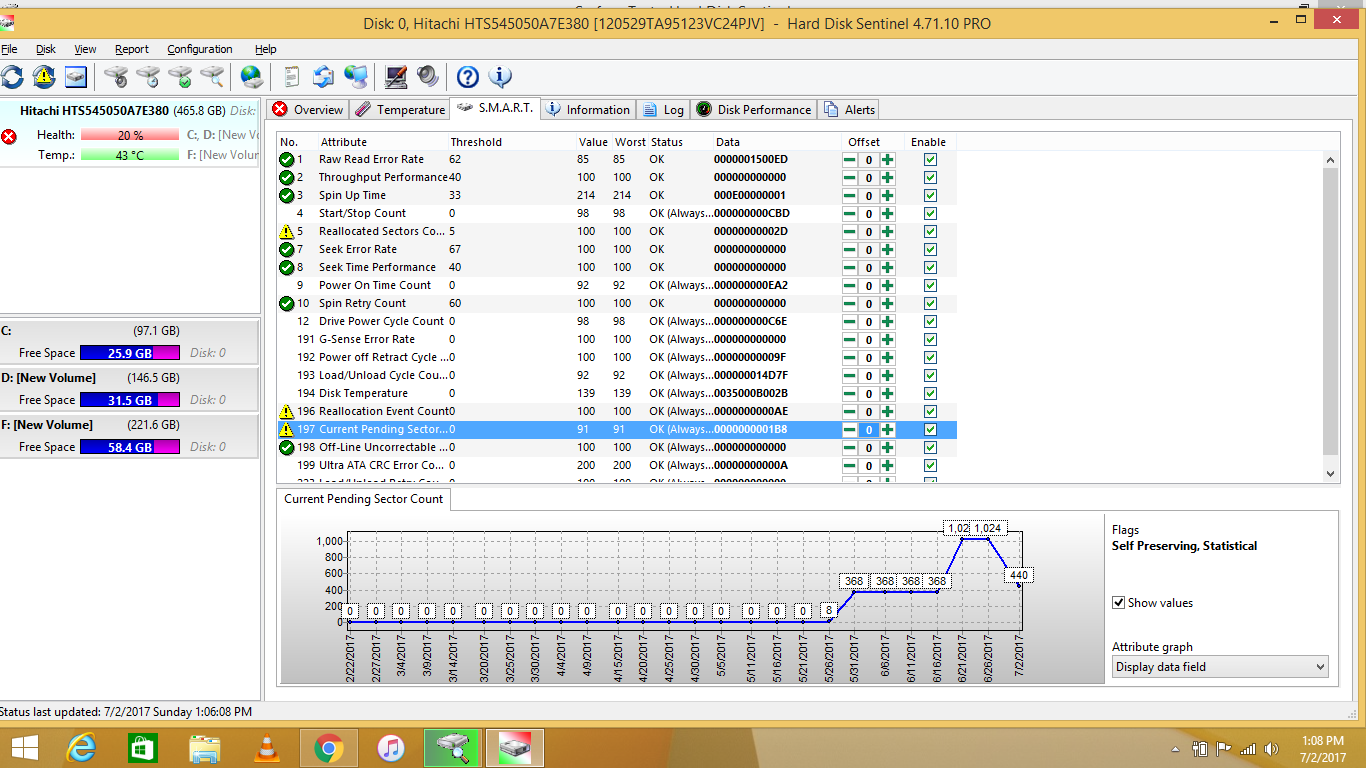1366x768 pixels.
Task: Click the globe over disk toolbar icon
Action: (252, 76)
